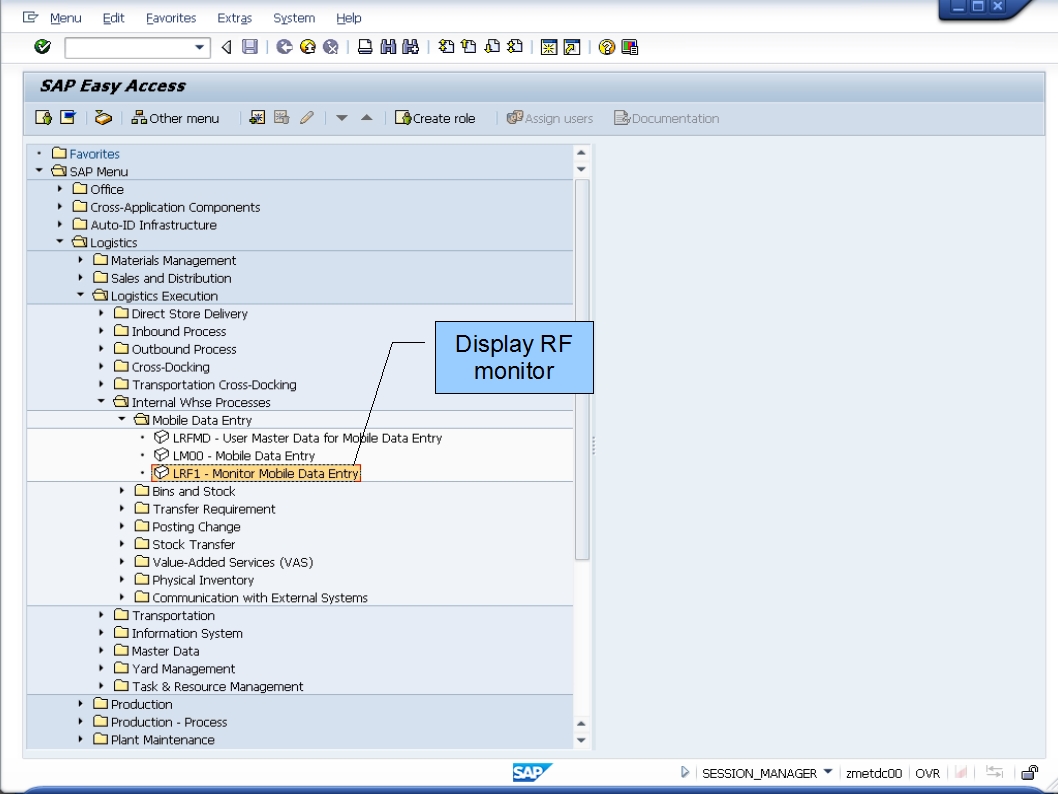Open the System menu
The height and width of the screenshot is (794, 1058).
pyautogui.click(x=294, y=18)
